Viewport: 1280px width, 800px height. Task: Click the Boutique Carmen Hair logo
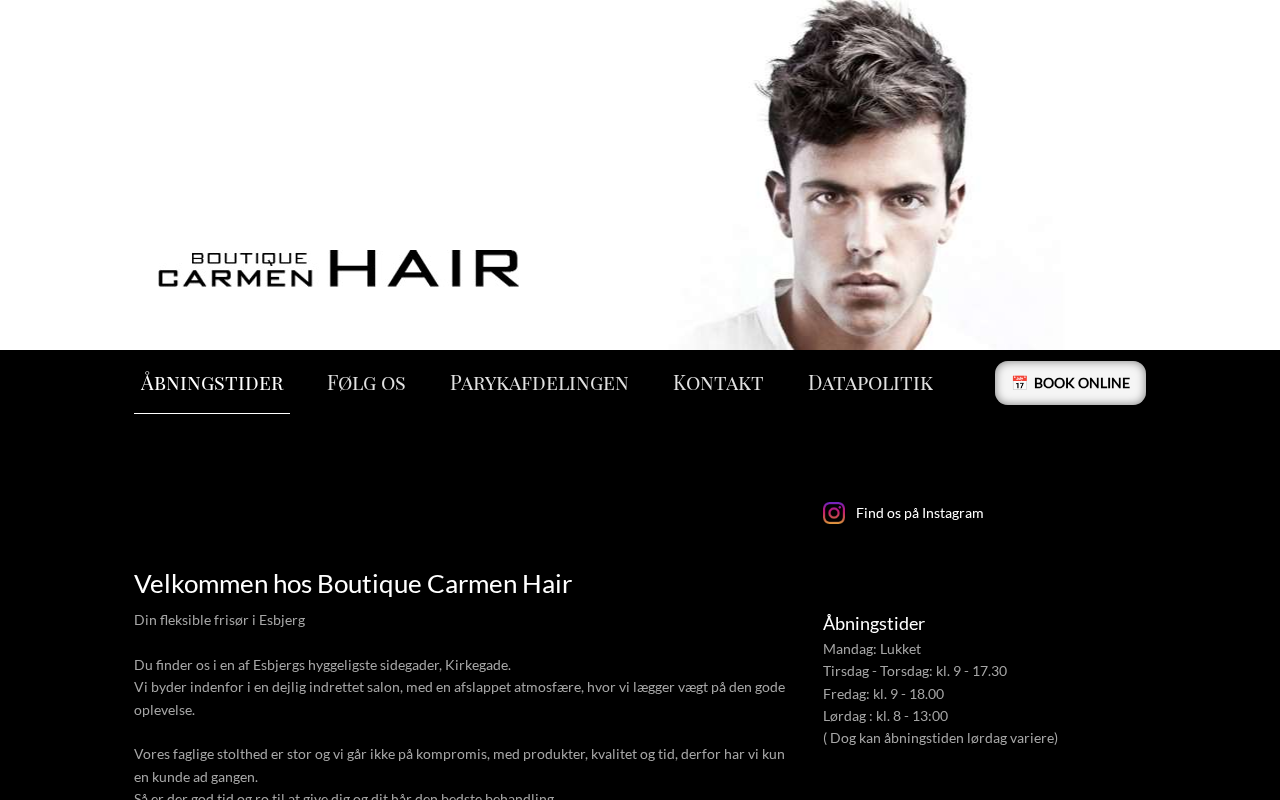tap(339, 268)
